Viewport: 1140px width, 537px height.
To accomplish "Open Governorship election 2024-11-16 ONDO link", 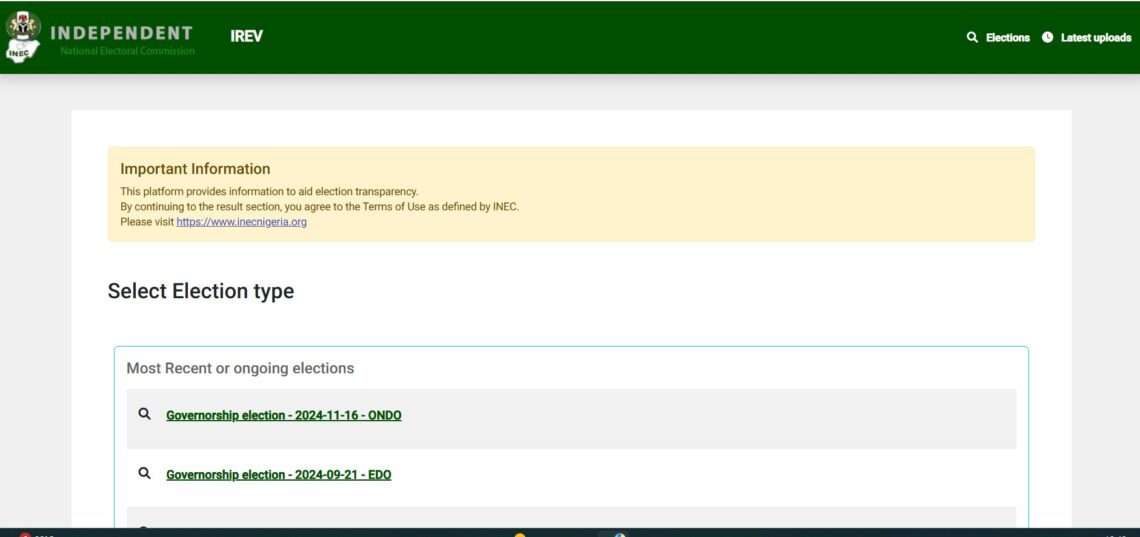I will point(284,416).
